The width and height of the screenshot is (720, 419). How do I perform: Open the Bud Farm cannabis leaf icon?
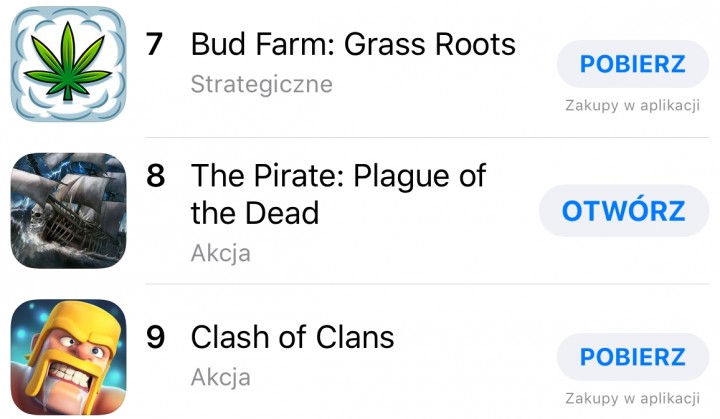(x=68, y=64)
